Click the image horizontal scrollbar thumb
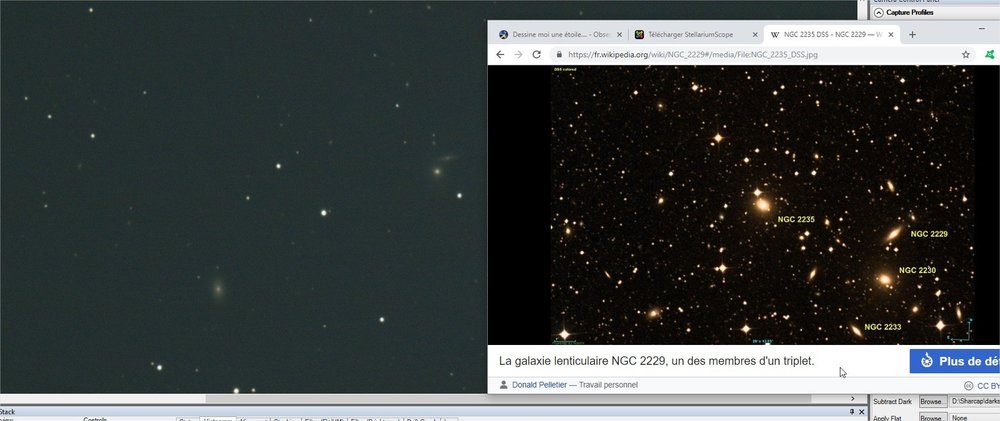Screen dimensions: 1000x421 click(508, 399)
